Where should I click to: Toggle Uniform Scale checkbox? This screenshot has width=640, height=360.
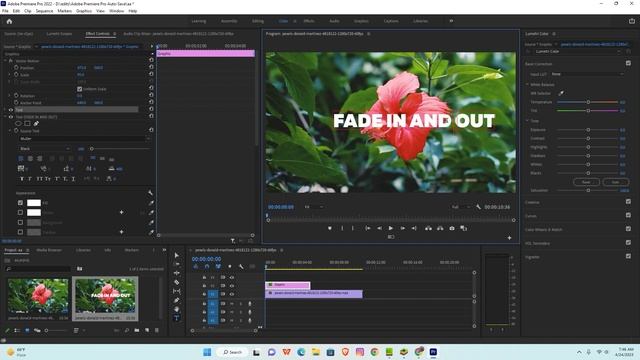pyautogui.click(x=80, y=89)
